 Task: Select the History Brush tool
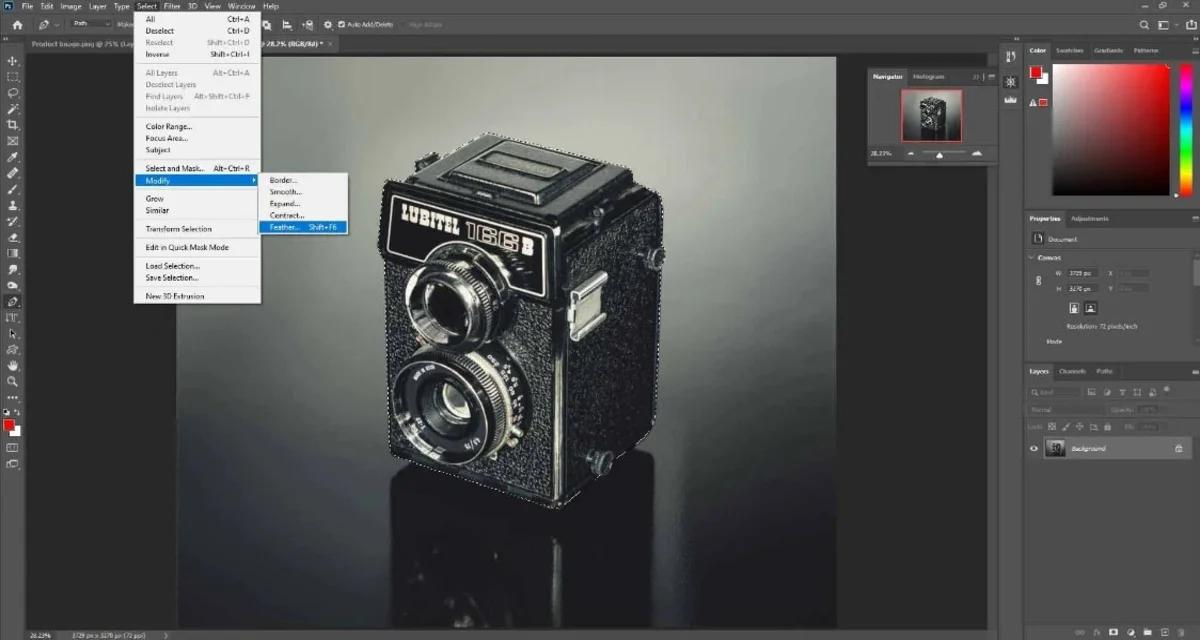point(13,221)
